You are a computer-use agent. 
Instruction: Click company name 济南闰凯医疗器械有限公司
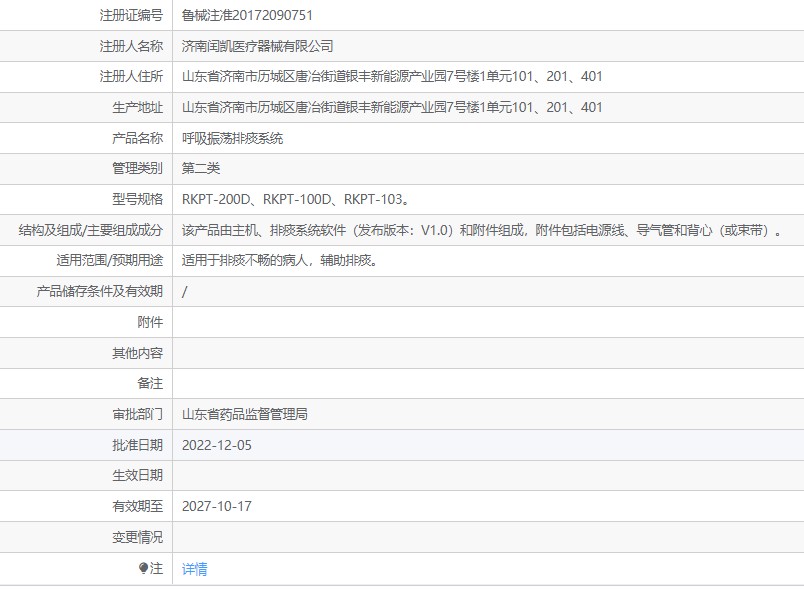[x=257, y=46]
